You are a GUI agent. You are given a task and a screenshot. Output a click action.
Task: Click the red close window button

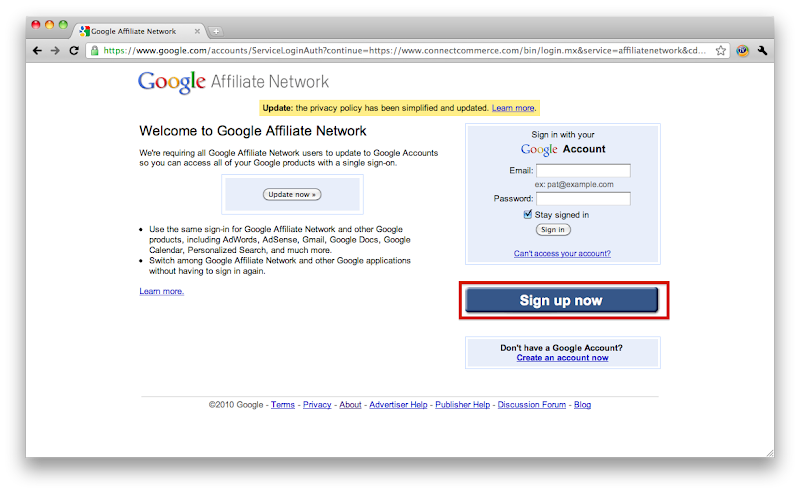(x=36, y=24)
